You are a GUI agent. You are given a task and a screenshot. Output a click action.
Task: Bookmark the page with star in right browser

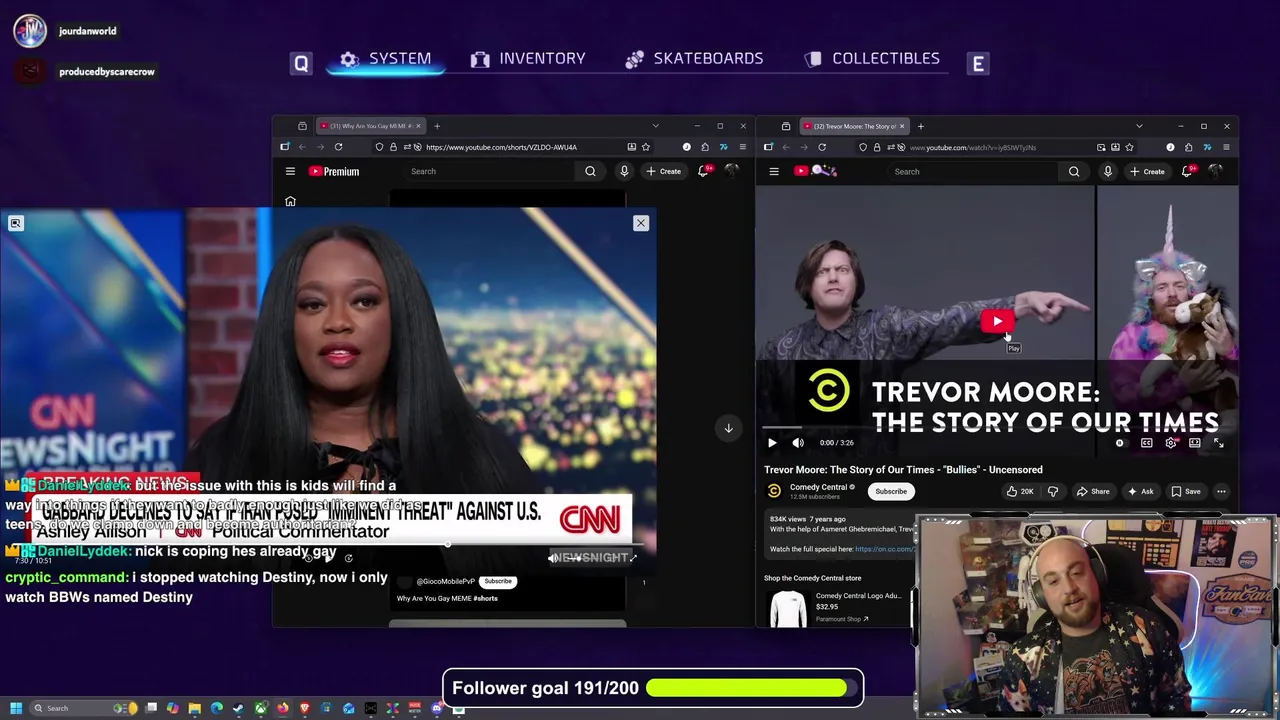pos(1130,147)
